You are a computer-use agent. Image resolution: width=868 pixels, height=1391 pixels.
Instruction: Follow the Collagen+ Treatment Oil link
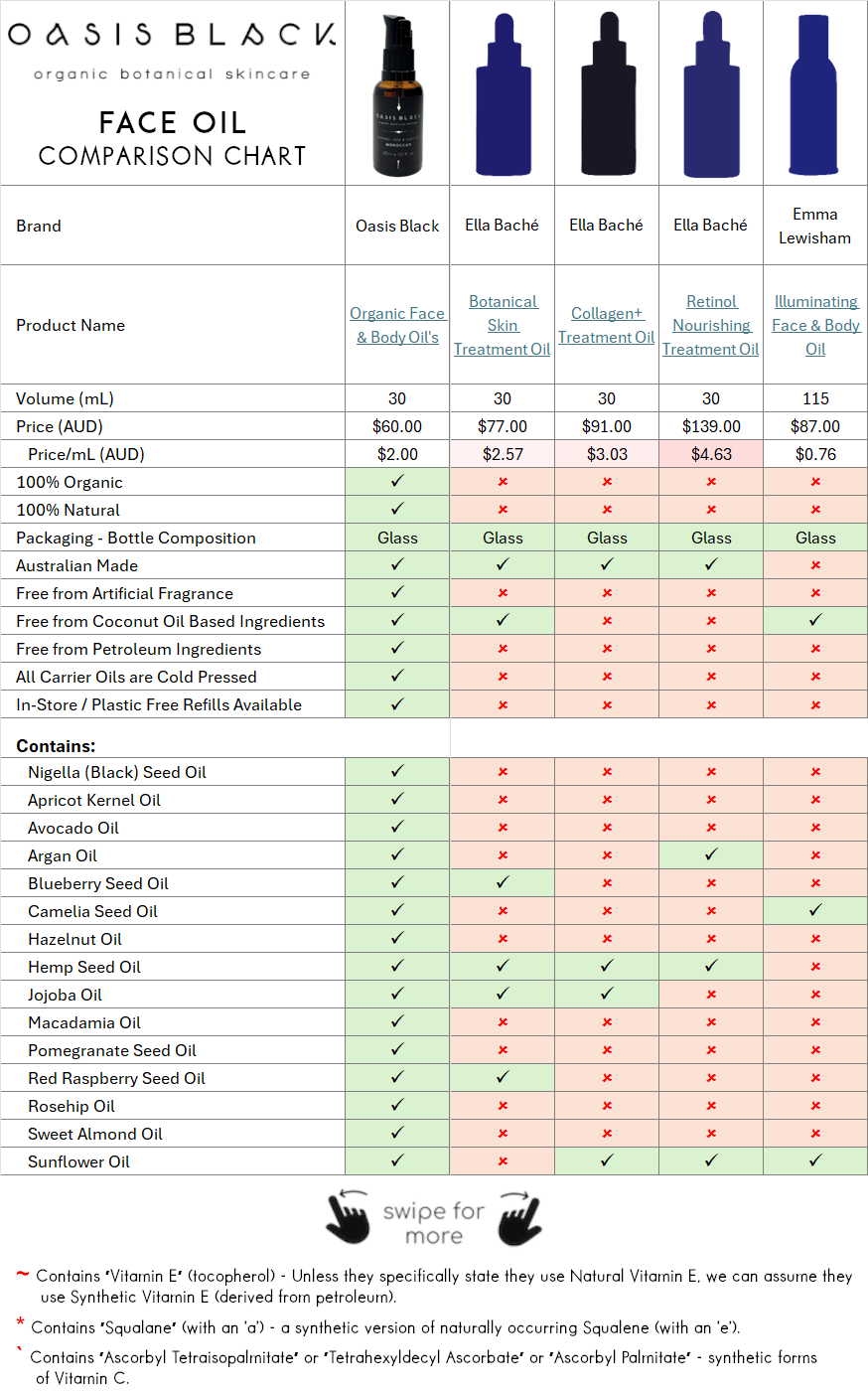pyautogui.click(x=607, y=325)
